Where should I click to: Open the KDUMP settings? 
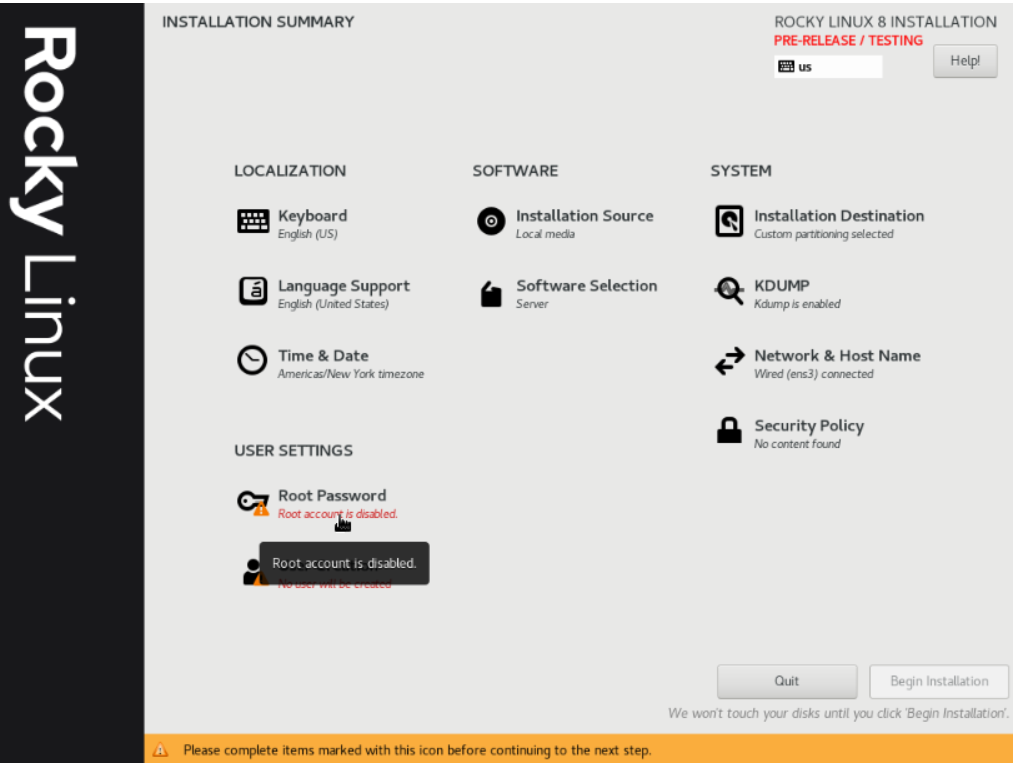778,293
